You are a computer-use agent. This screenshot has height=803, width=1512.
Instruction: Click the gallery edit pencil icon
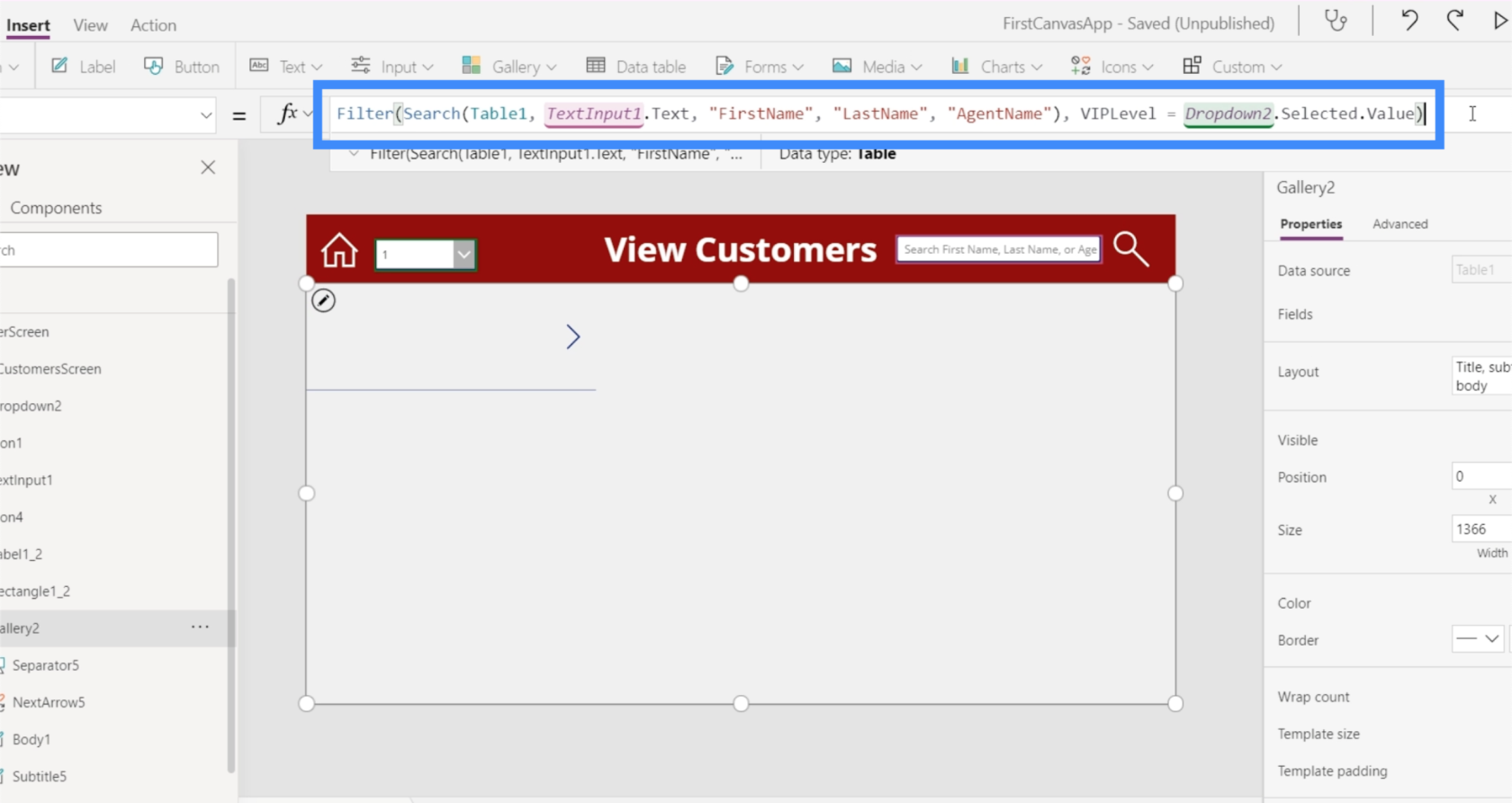323,301
